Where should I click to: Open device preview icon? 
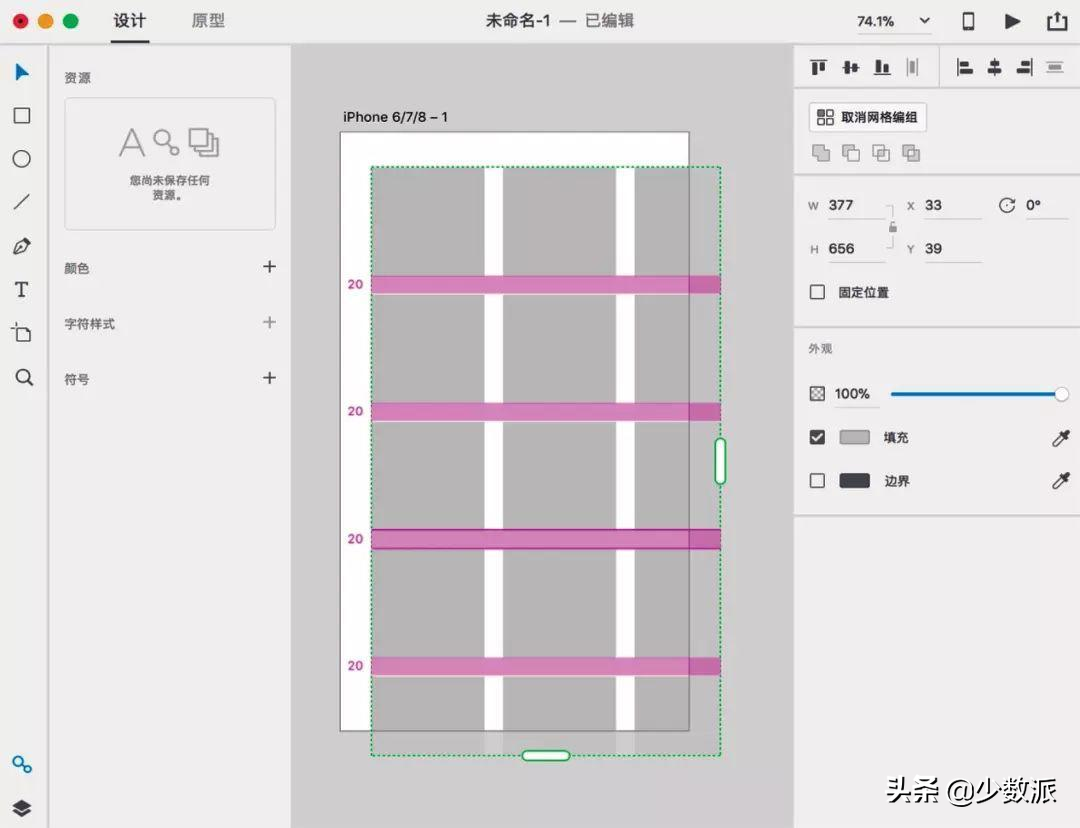[968, 21]
